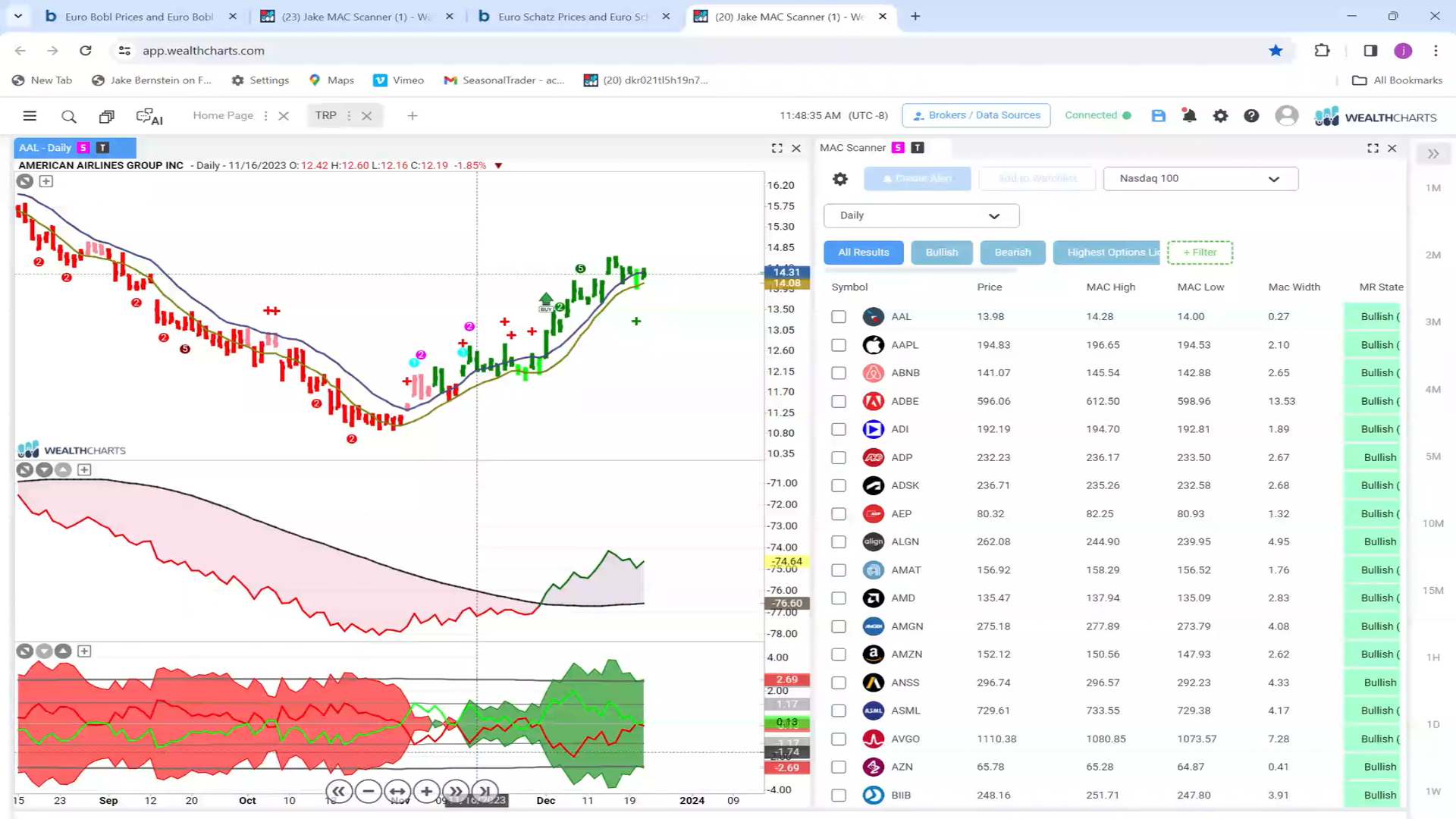Filter scanner by Bullish
1456x819 pixels.
click(942, 253)
